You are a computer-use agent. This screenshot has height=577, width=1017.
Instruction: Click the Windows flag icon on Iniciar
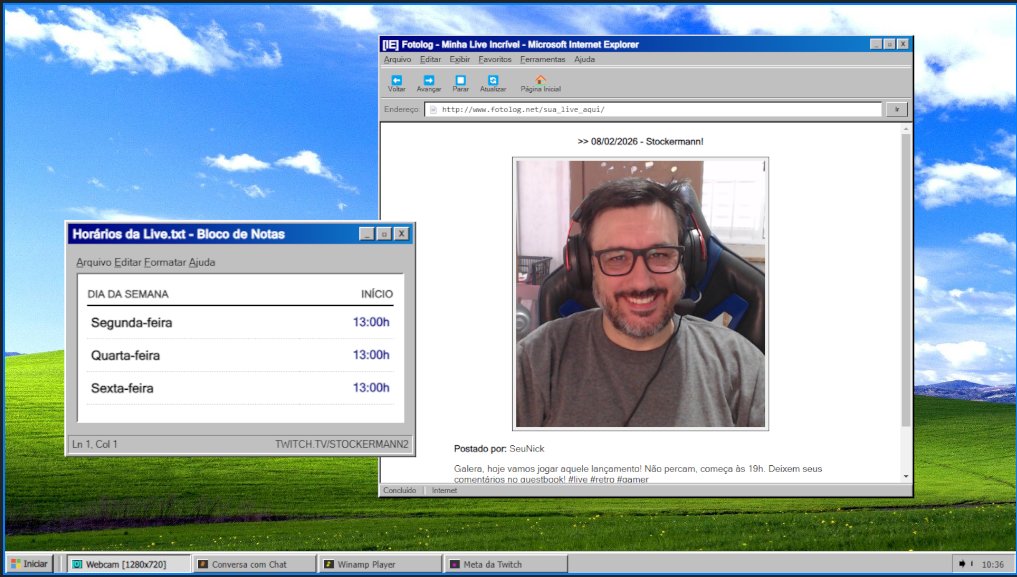click(16, 564)
